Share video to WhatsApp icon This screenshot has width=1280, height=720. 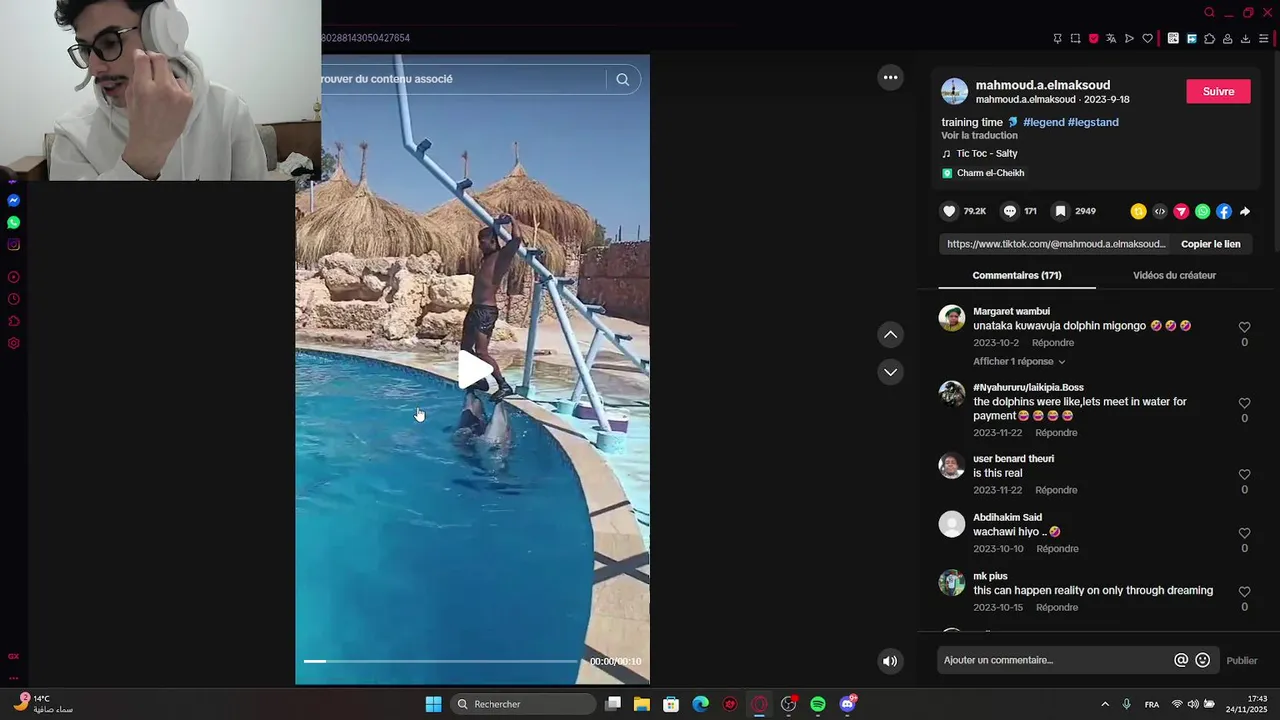(x=1202, y=212)
